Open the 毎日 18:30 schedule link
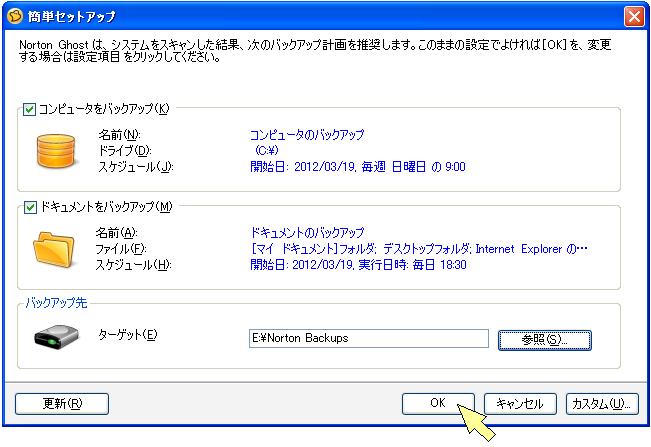 (x=358, y=264)
